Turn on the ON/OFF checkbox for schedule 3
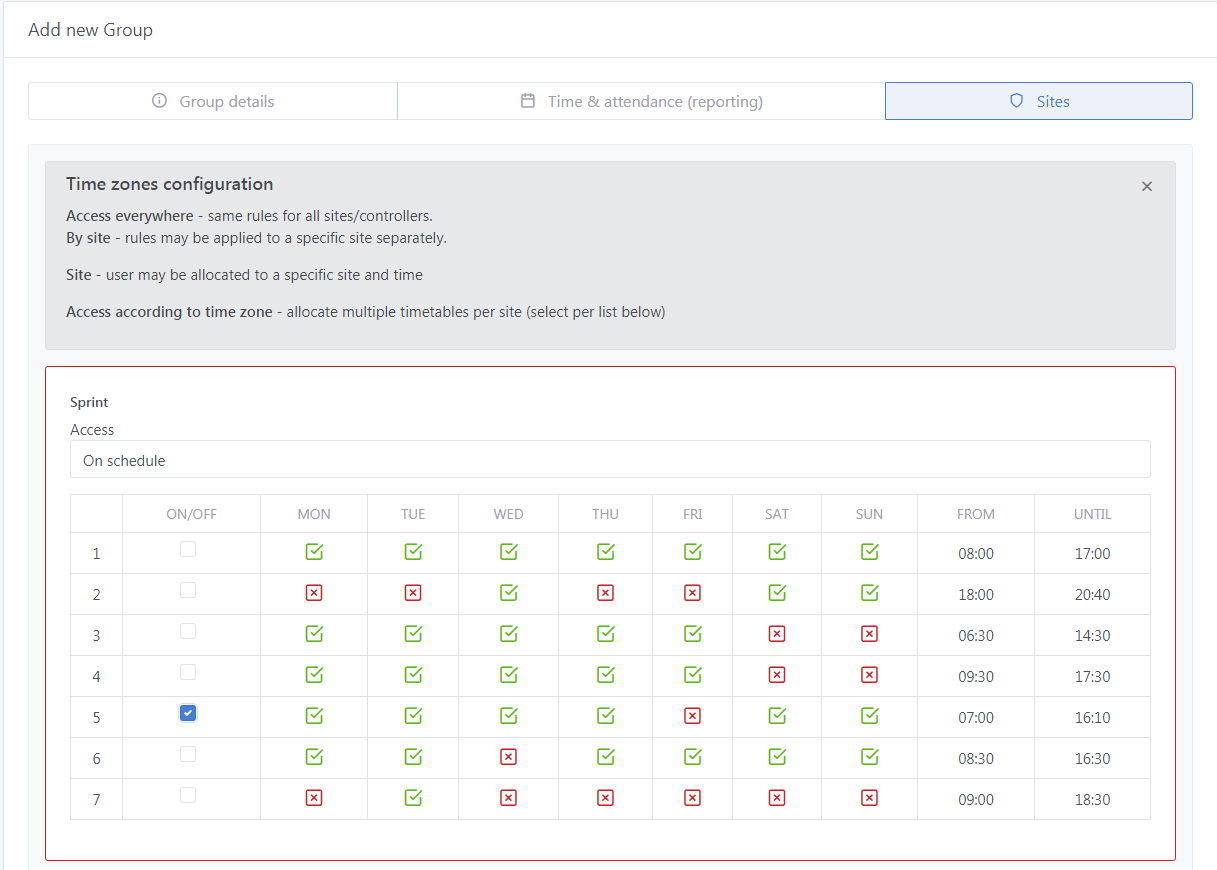1217x870 pixels. tap(188, 631)
